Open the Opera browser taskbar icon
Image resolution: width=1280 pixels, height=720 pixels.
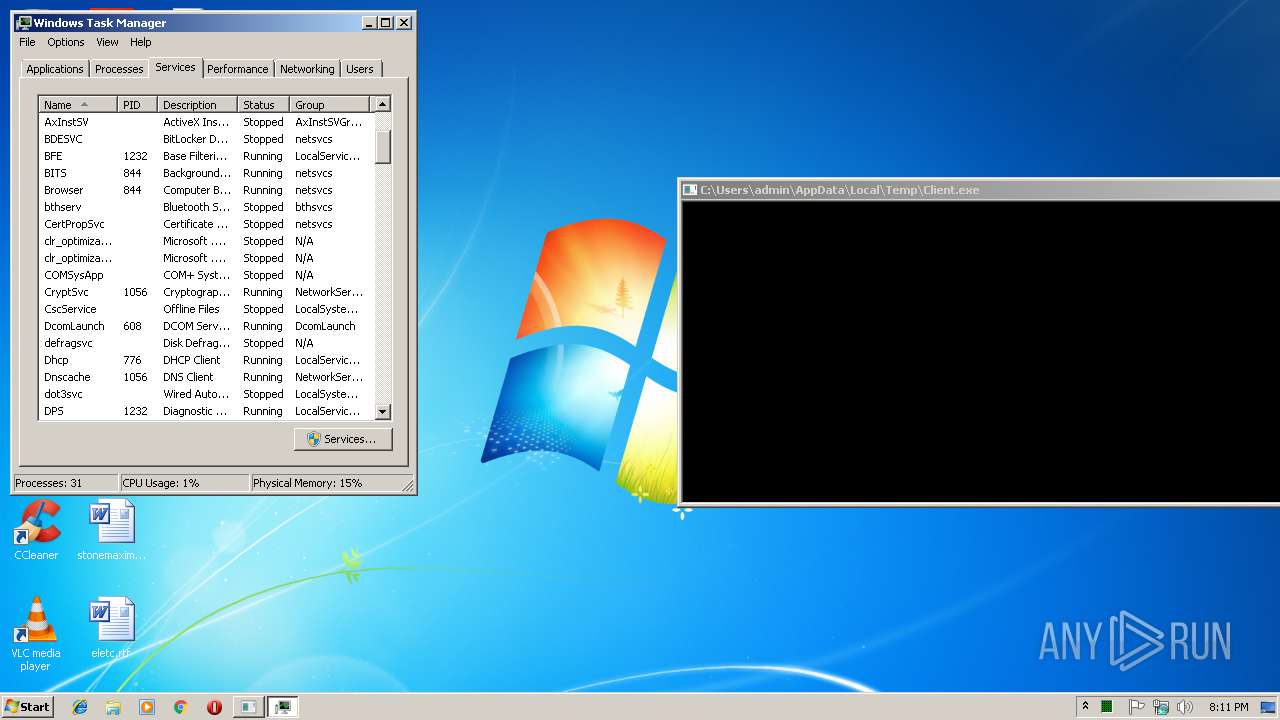(214, 707)
